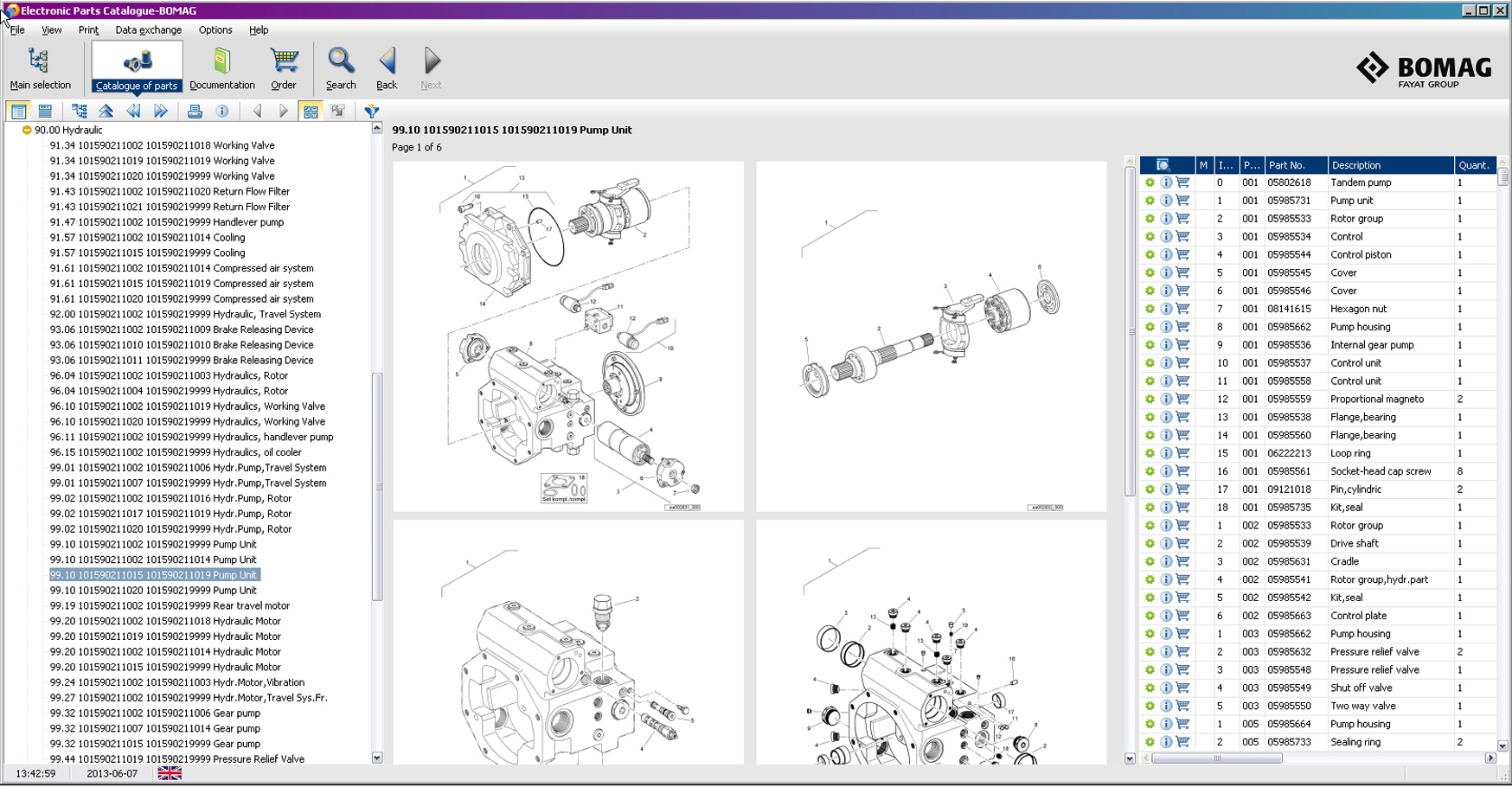Open the Catalogue of parts view
This screenshot has height=787, width=1512.
point(137,68)
